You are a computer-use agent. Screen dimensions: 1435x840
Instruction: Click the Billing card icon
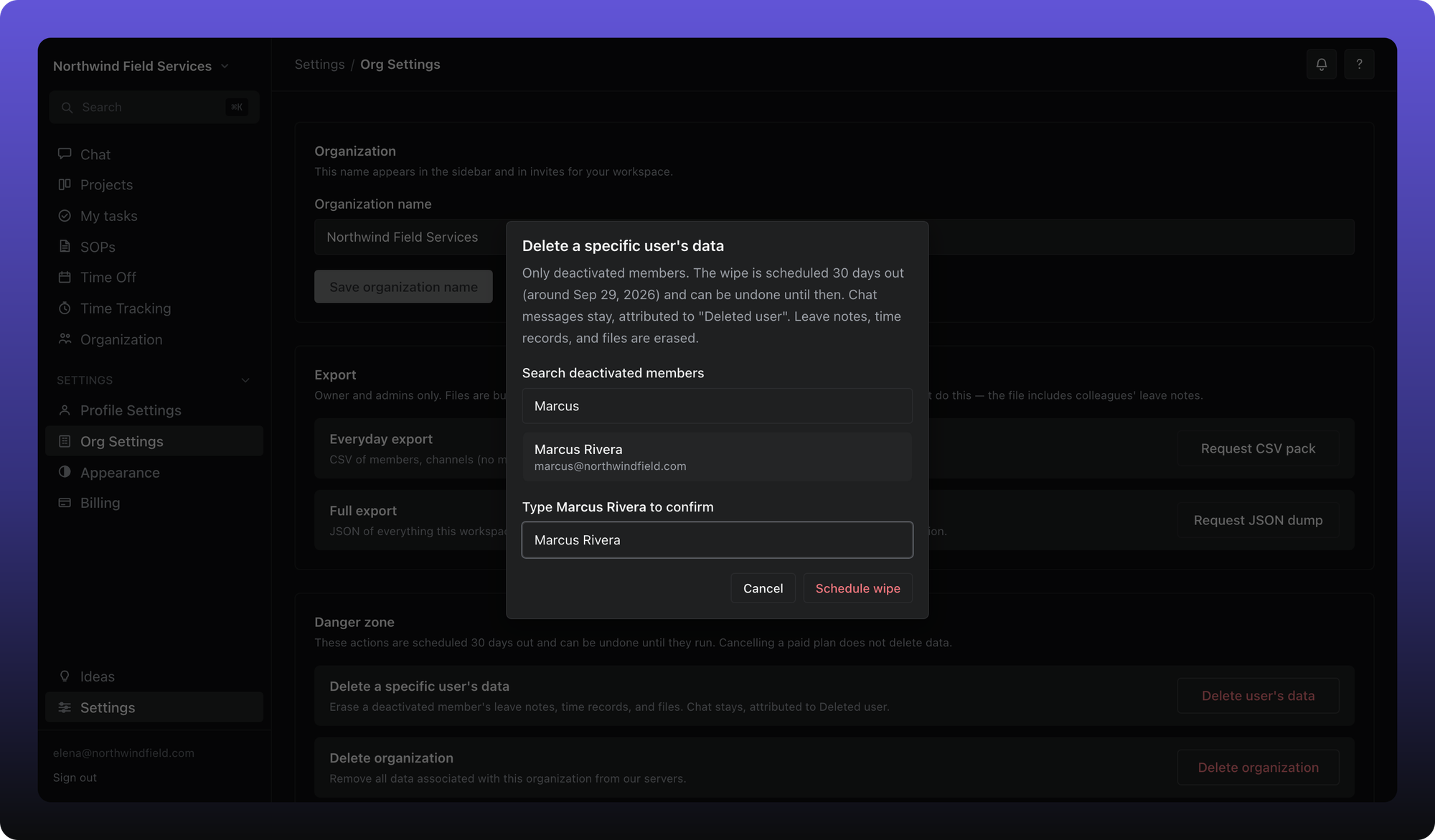pos(65,503)
